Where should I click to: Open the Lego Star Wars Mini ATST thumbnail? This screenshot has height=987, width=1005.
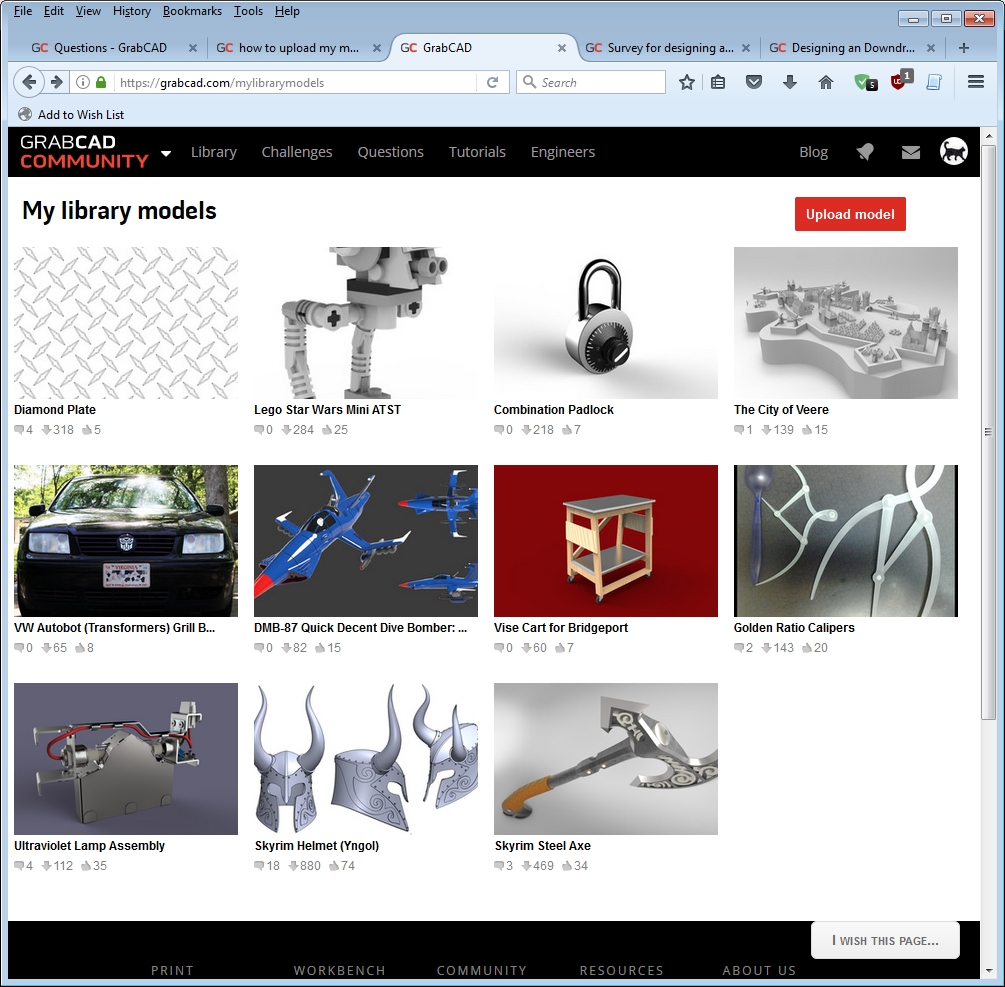366,323
